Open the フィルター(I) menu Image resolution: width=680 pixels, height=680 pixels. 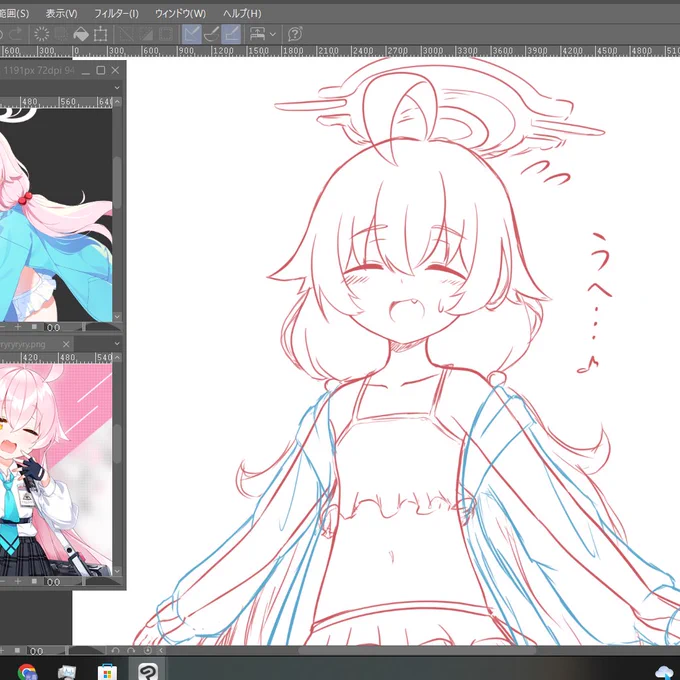coord(116,13)
